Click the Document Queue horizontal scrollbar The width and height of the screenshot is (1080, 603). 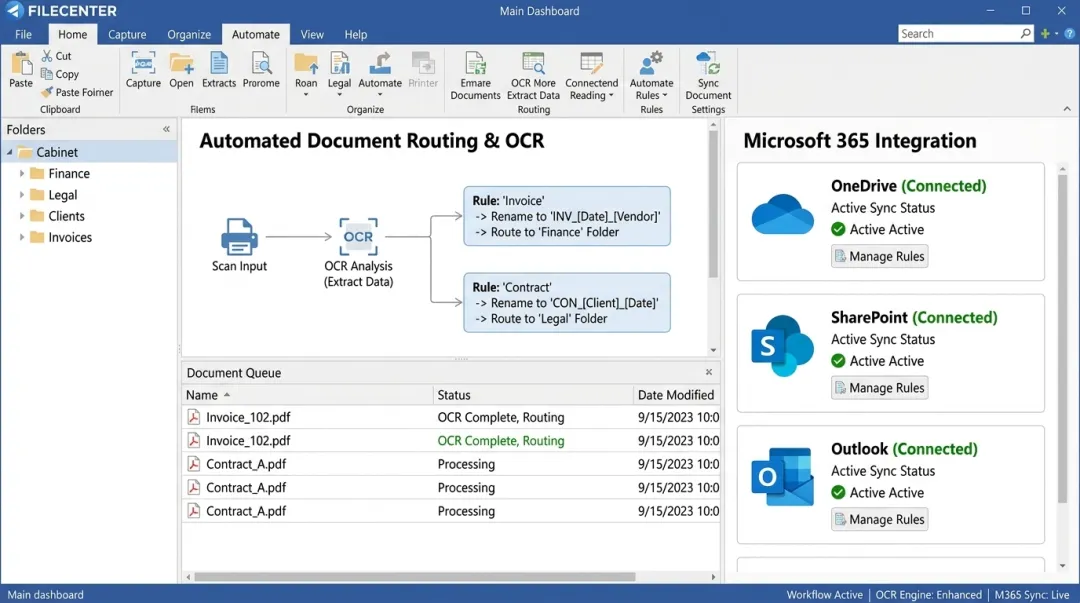point(415,577)
